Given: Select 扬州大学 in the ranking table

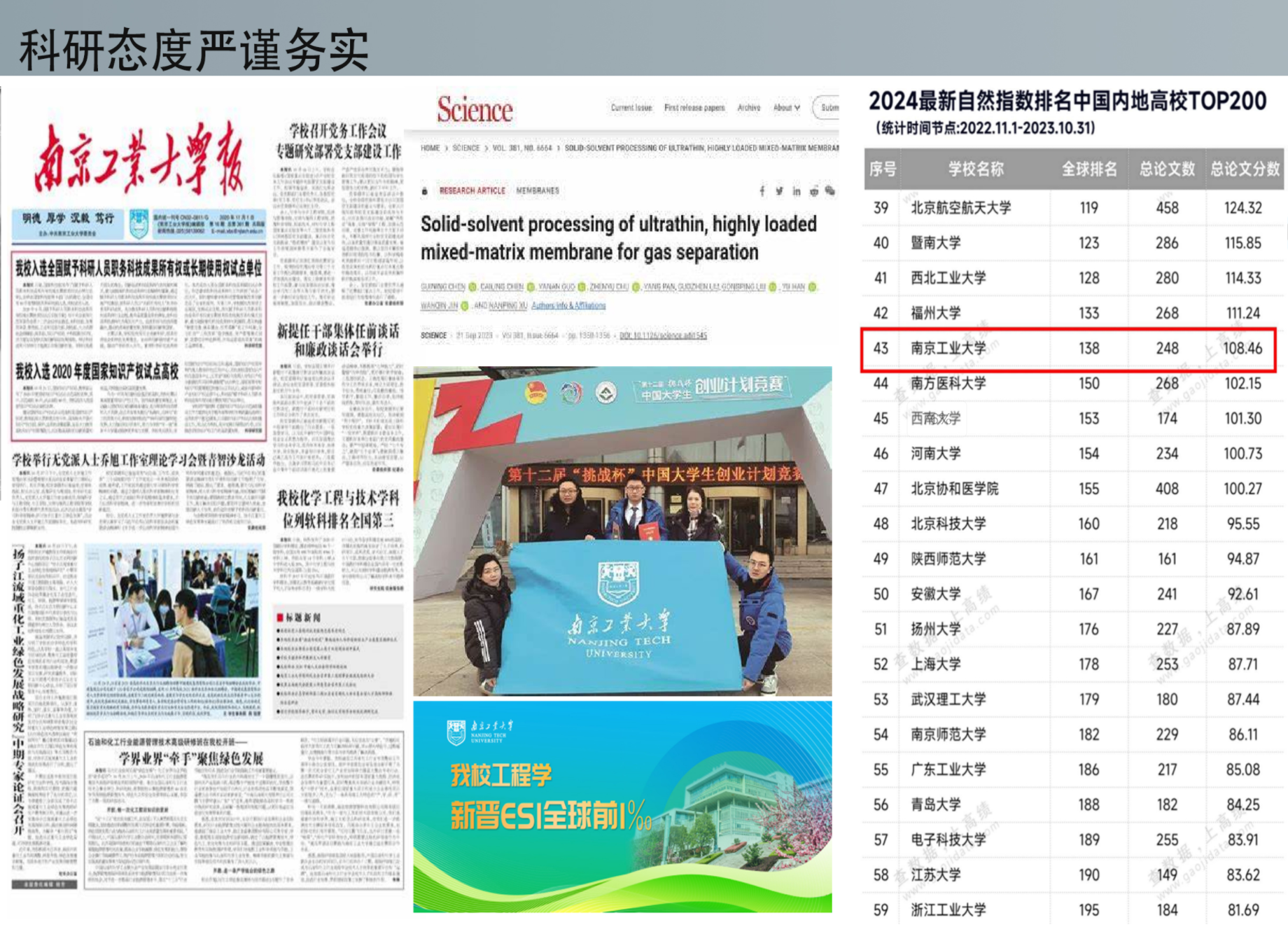Looking at the screenshot, I should 935,629.
